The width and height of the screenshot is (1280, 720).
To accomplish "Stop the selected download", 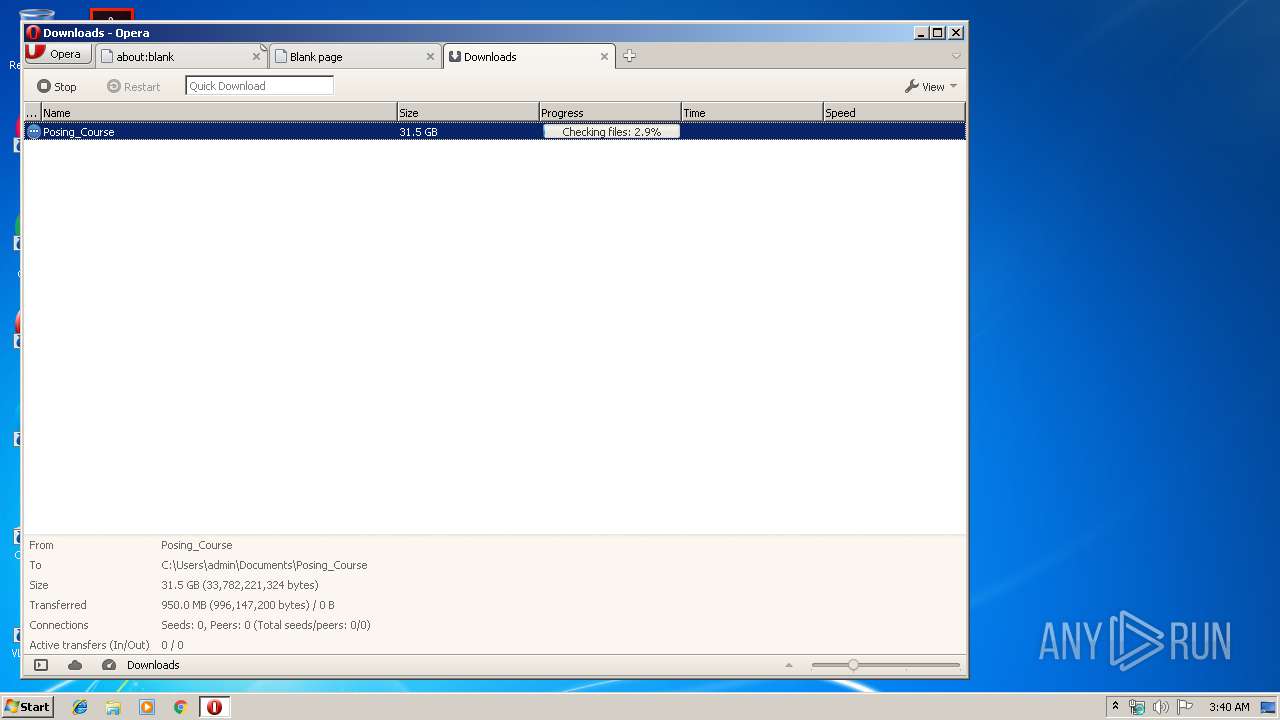I will [57, 86].
